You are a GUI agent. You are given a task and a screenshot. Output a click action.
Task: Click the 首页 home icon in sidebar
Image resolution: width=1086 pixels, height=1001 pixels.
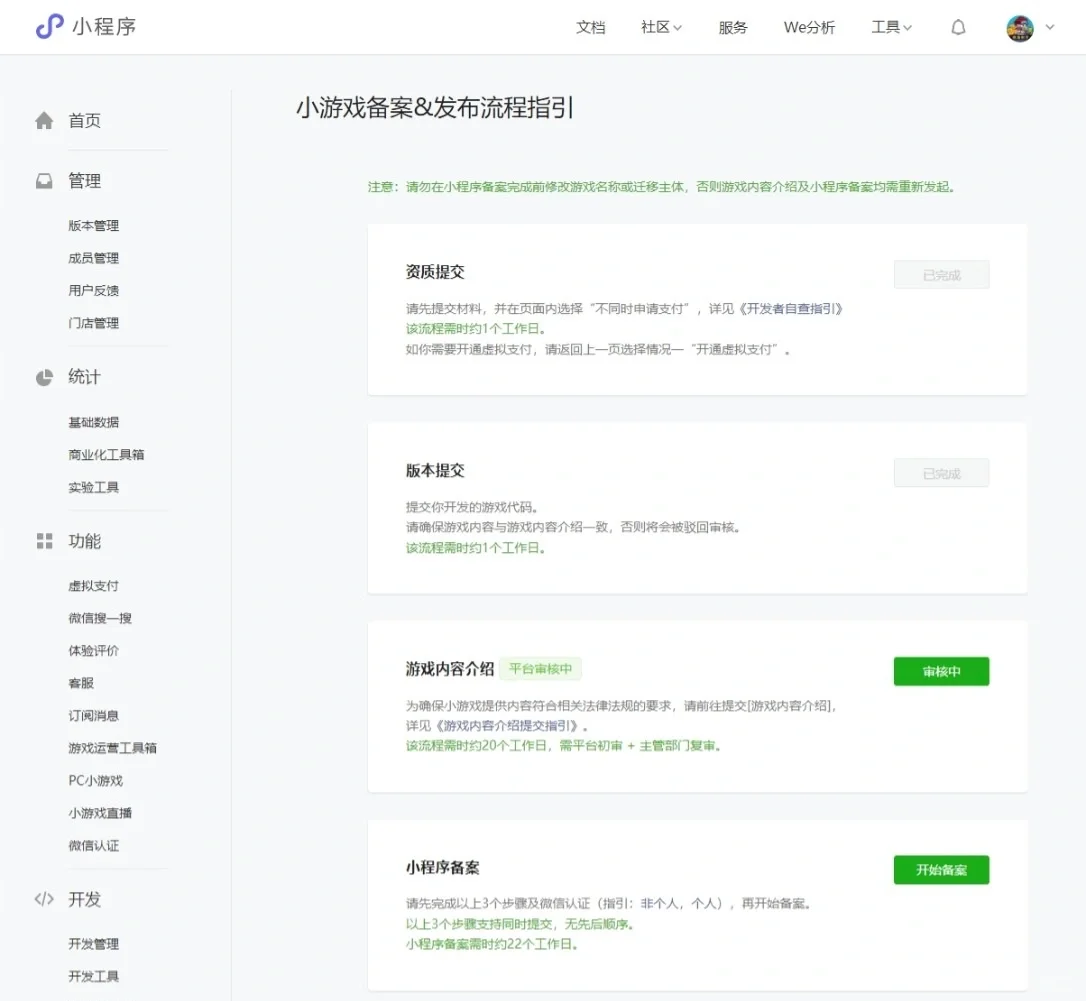pos(44,120)
